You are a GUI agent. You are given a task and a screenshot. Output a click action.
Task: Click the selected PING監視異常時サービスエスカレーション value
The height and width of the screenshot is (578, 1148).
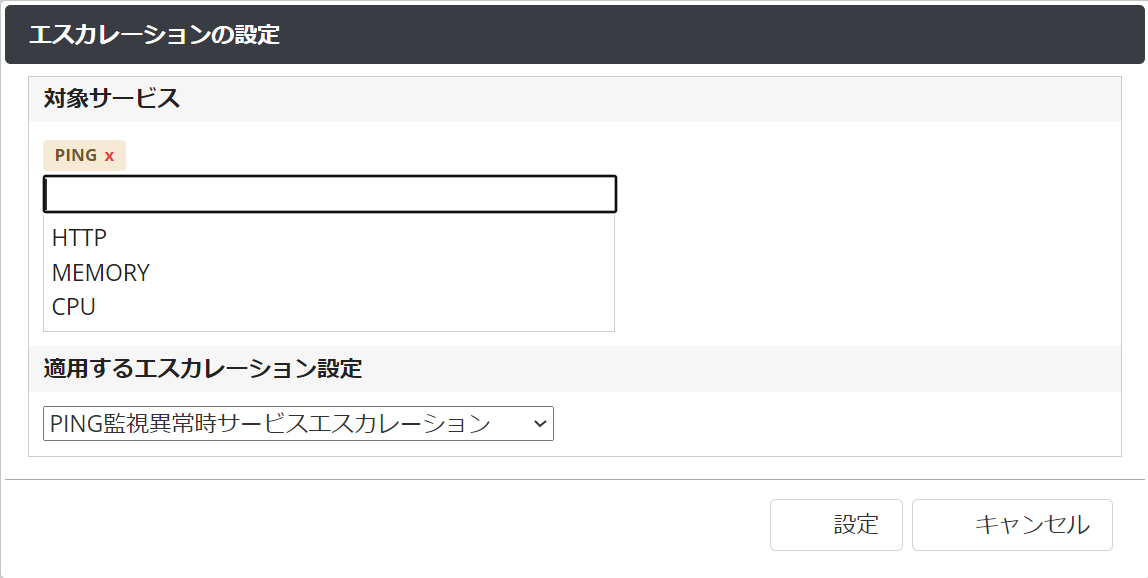point(270,423)
